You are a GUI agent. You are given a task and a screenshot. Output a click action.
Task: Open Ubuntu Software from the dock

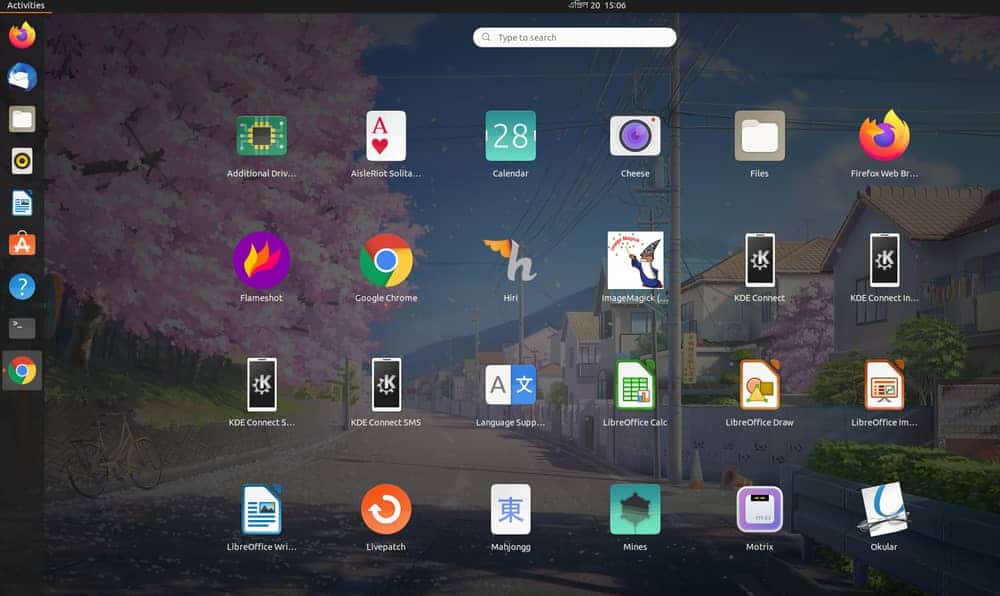point(22,244)
